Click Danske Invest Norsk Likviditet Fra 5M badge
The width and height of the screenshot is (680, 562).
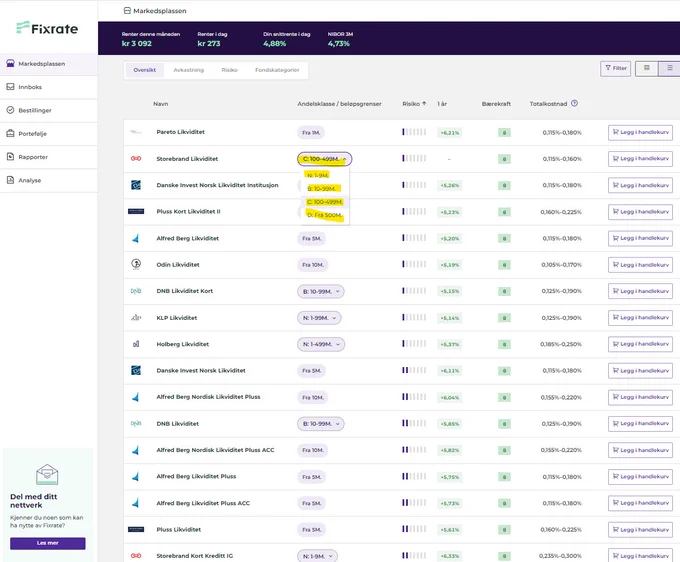(311, 371)
